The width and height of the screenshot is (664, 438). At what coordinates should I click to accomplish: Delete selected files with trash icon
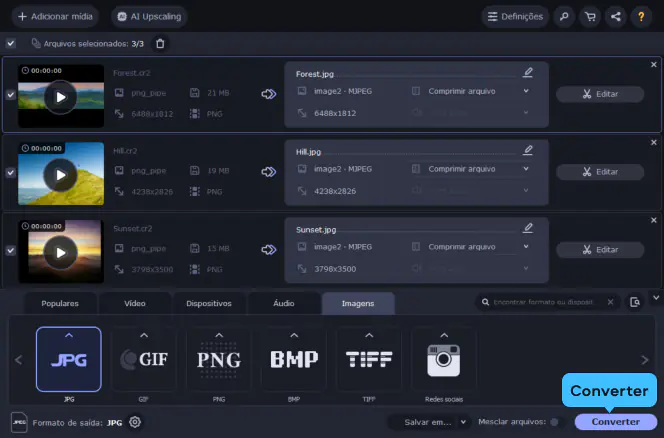[160, 44]
